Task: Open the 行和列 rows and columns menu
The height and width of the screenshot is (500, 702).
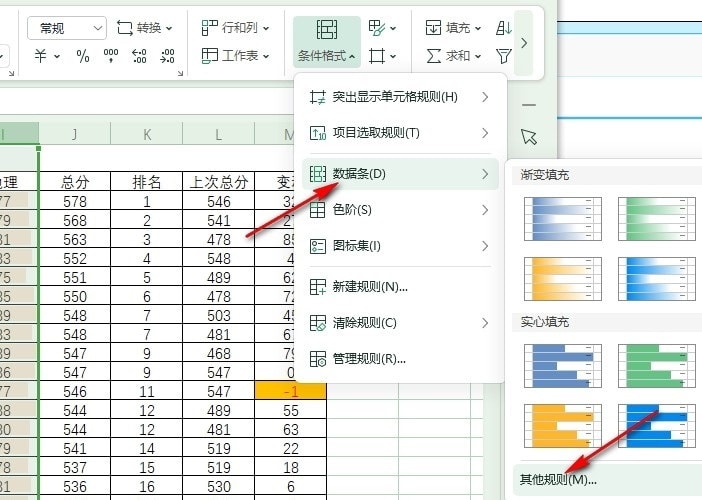Action: pyautogui.click(x=235, y=28)
